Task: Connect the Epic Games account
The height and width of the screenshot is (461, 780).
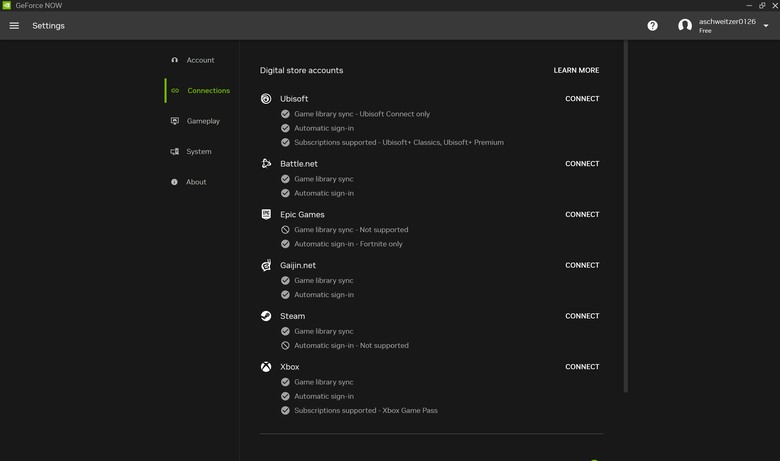Action: click(x=582, y=214)
